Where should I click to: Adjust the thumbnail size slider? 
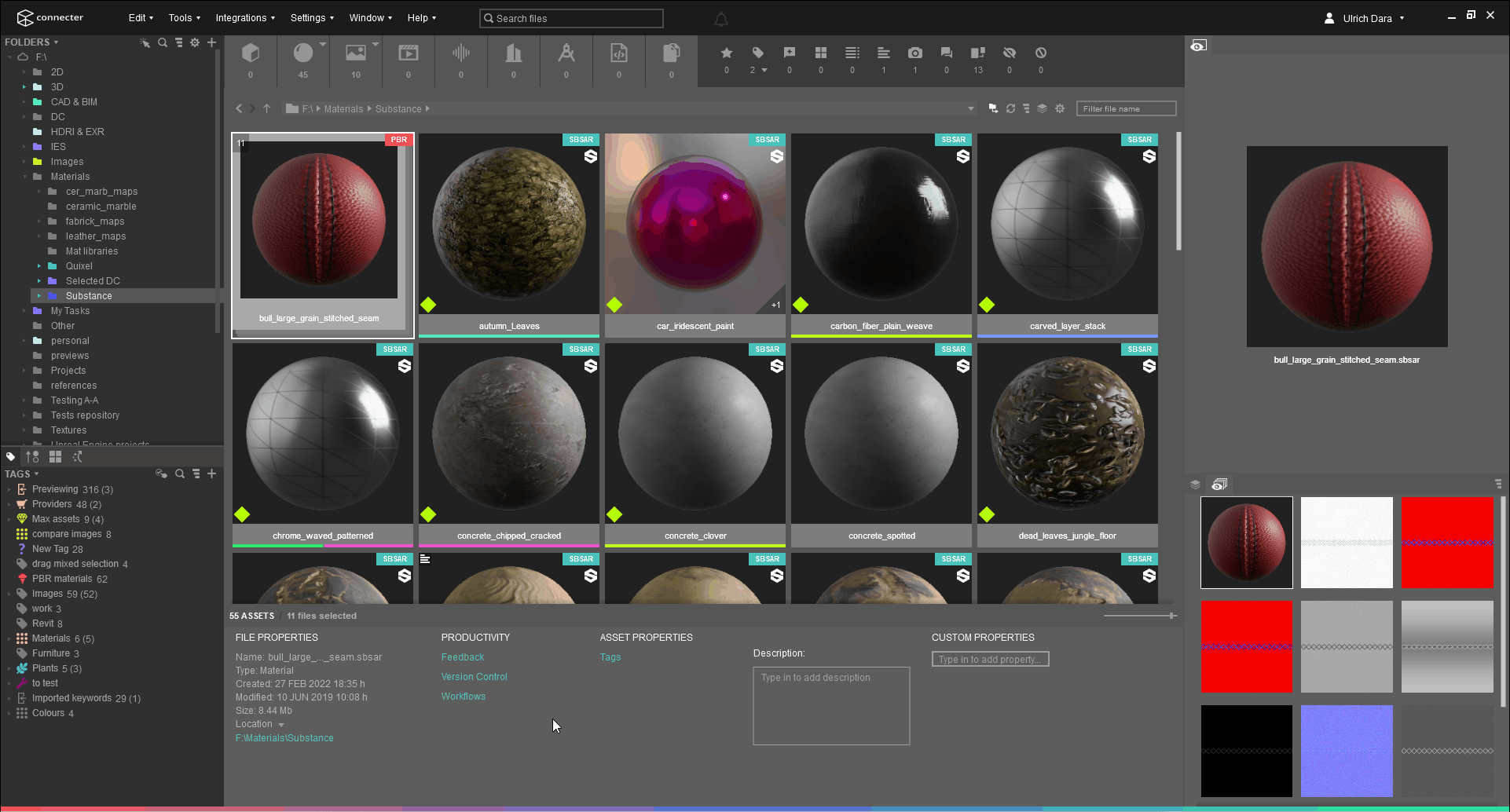pos(1171,616)
